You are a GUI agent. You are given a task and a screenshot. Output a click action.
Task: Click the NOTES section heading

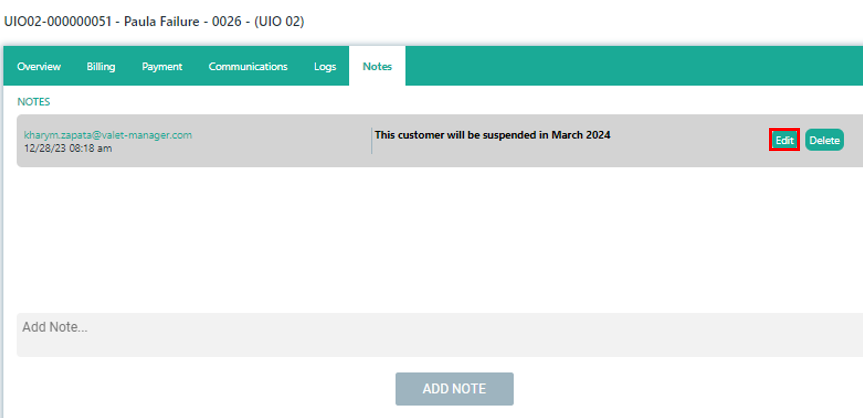coord(33,101)
